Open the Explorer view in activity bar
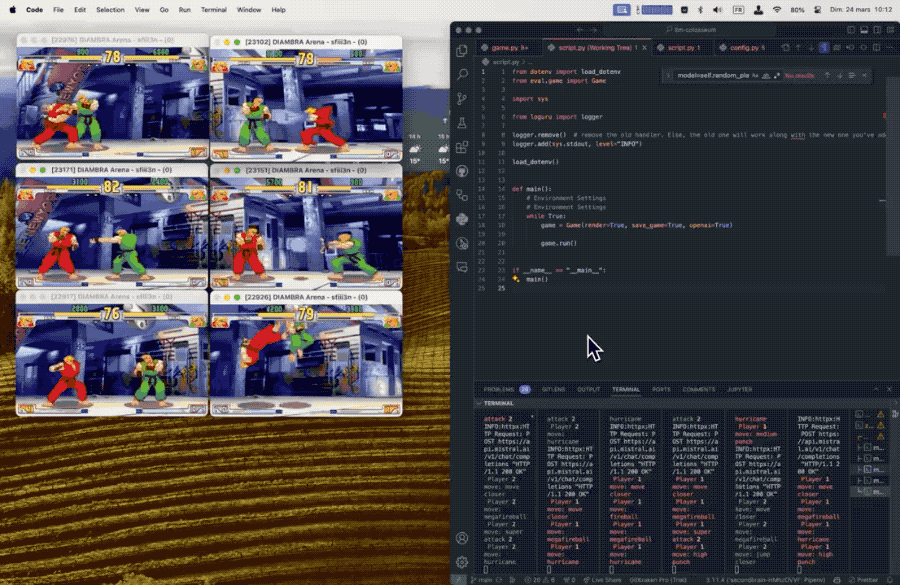 (462, 51)
